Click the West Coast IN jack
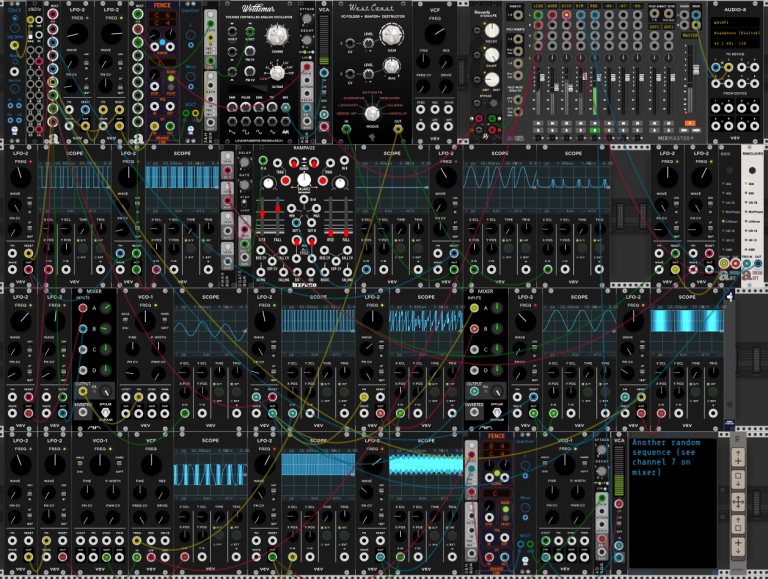Screen dimensions: 768x579 tap(346, 129)
